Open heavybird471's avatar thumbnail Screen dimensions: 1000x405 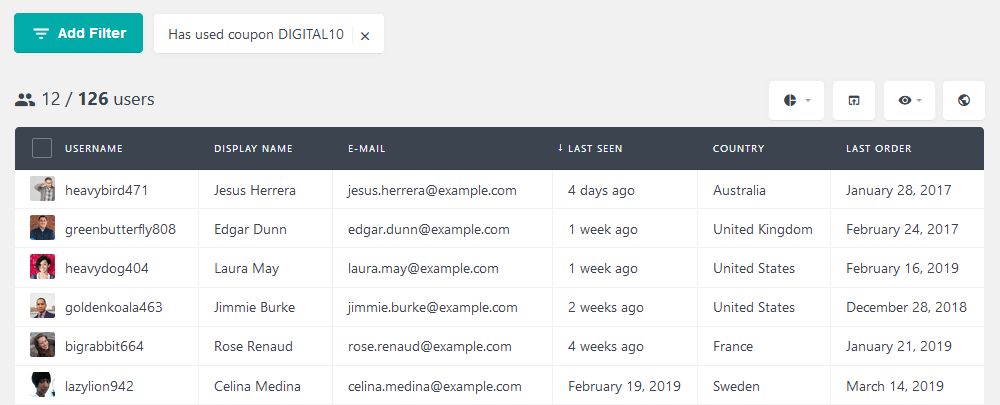pos(42,189)
